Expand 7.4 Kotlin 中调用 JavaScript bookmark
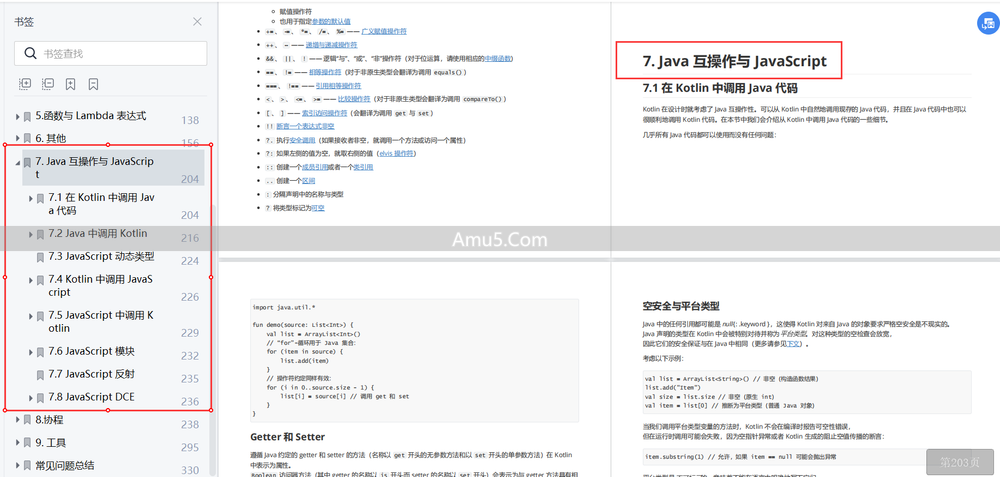The width and height of the screenshot is (1000, 477). click(31, 280)
